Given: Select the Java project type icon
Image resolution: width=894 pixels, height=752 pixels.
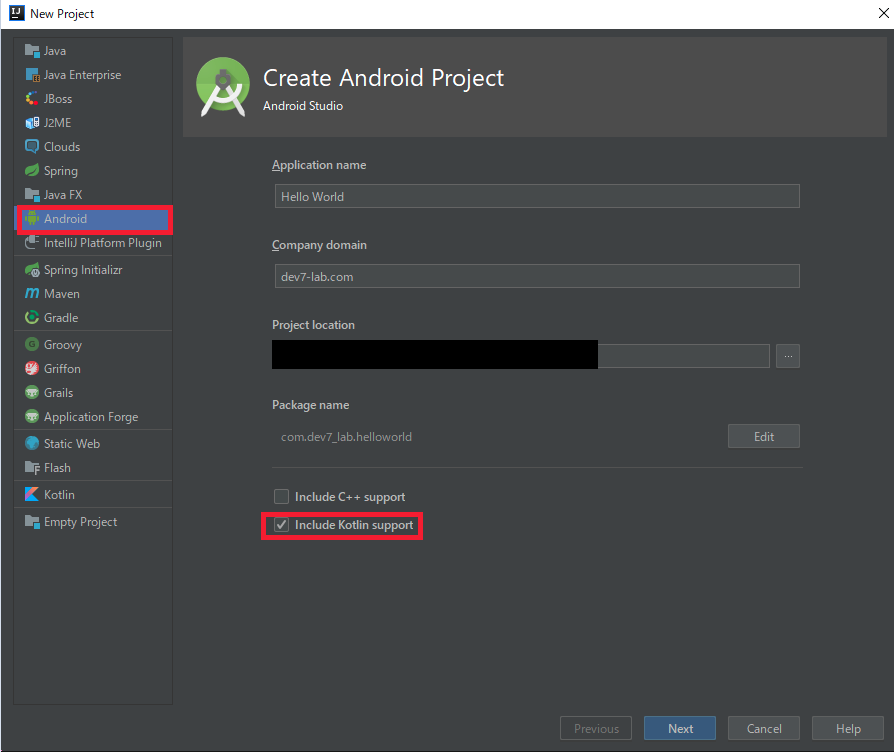Looking at the screenshot, I should (x=32, y=51).
